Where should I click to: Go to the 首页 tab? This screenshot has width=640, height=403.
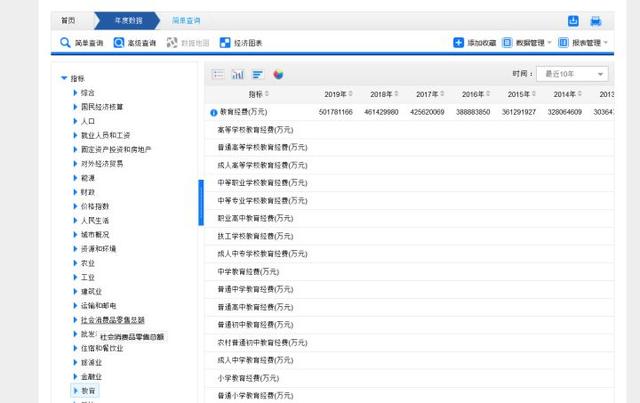click(x=68, y=20)
